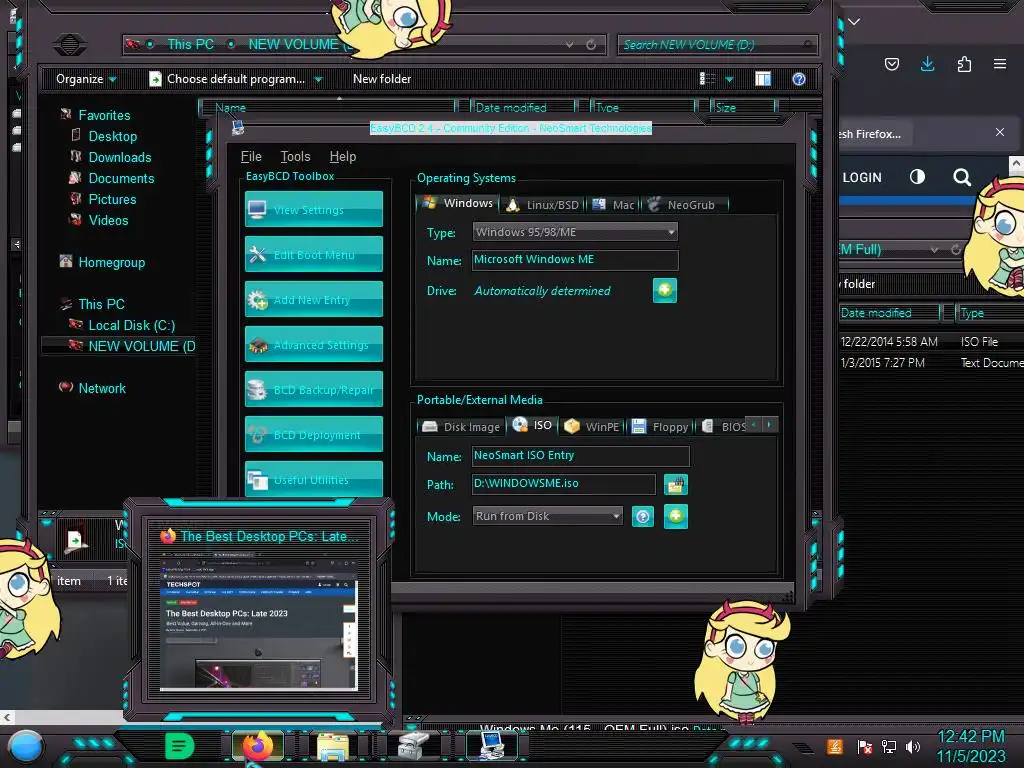The height and width of the screenshot is (768, 1024).
Task: Select Local Disk (C:) in navigation pane
Action: (122, 325)
